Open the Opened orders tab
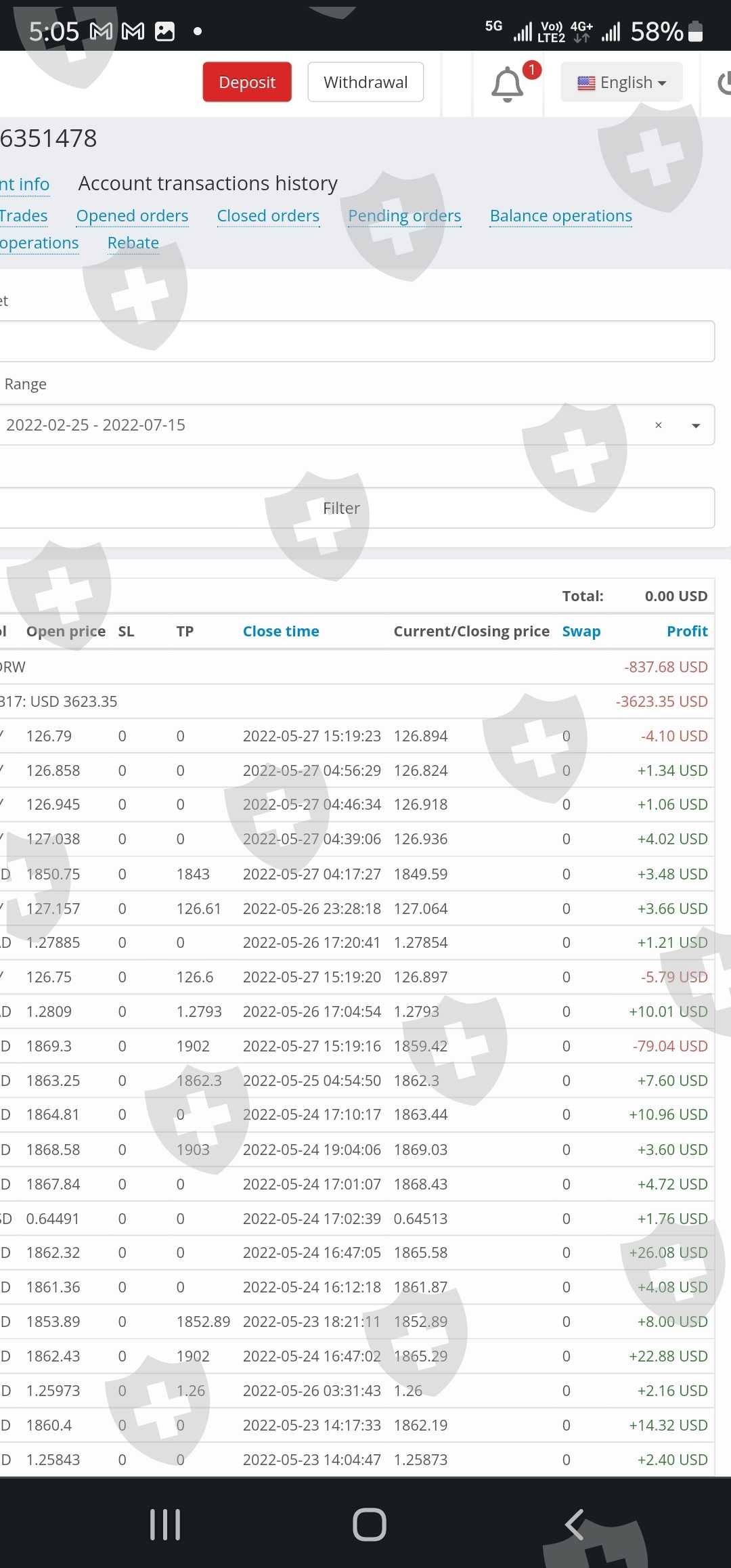731x1568 pixels. [132, 216]
